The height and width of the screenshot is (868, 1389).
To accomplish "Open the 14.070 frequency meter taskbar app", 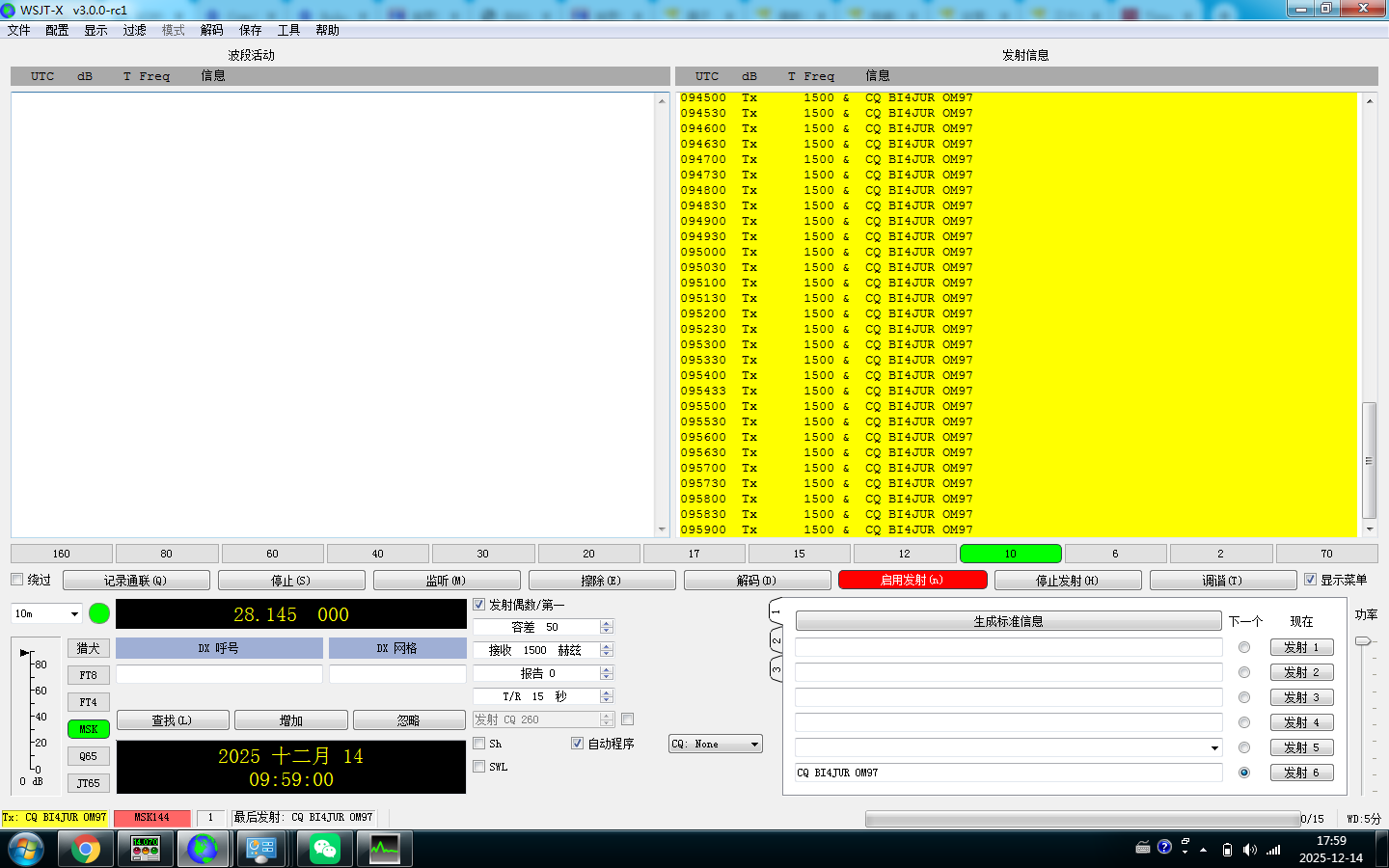I will [145, 849].
